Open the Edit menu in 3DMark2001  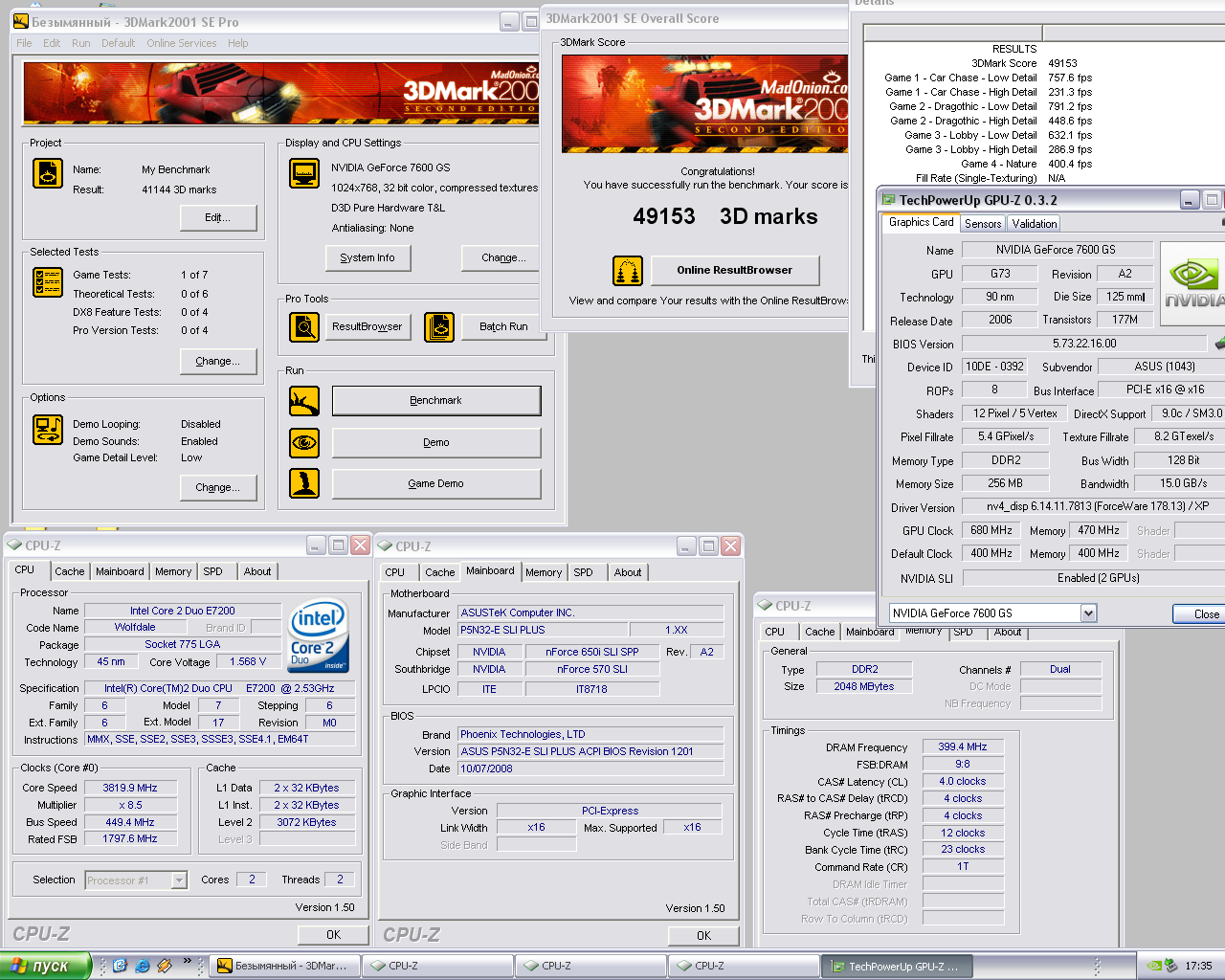pos(52,43)
